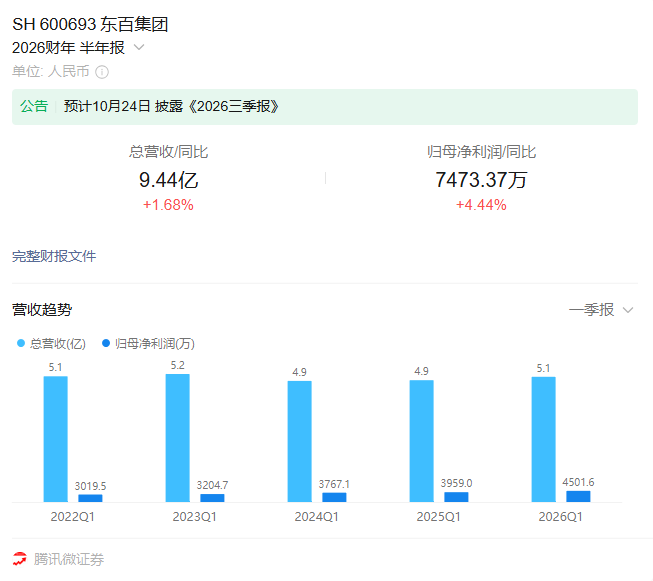
Task: Open the 一季报 report type dropdown
Action: pos(601,310)
